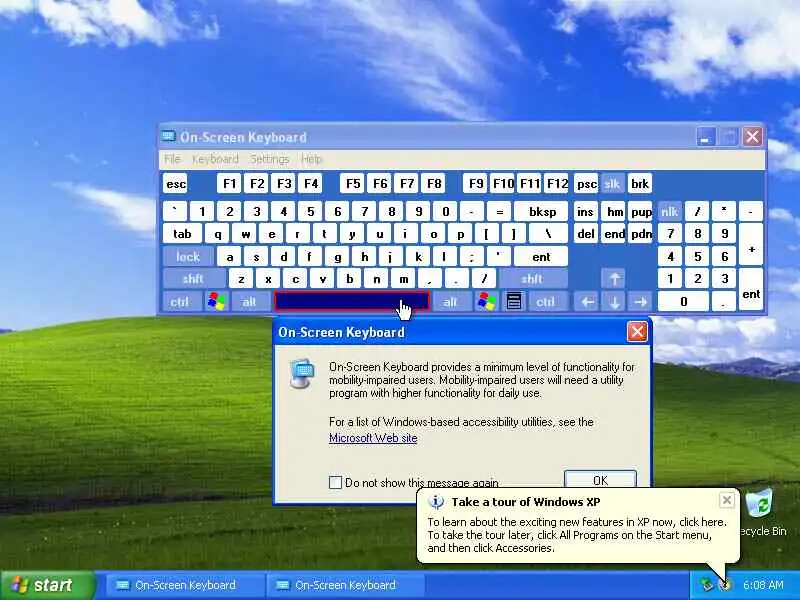
Task: Click the bksp key
Action: coord(541,212)
